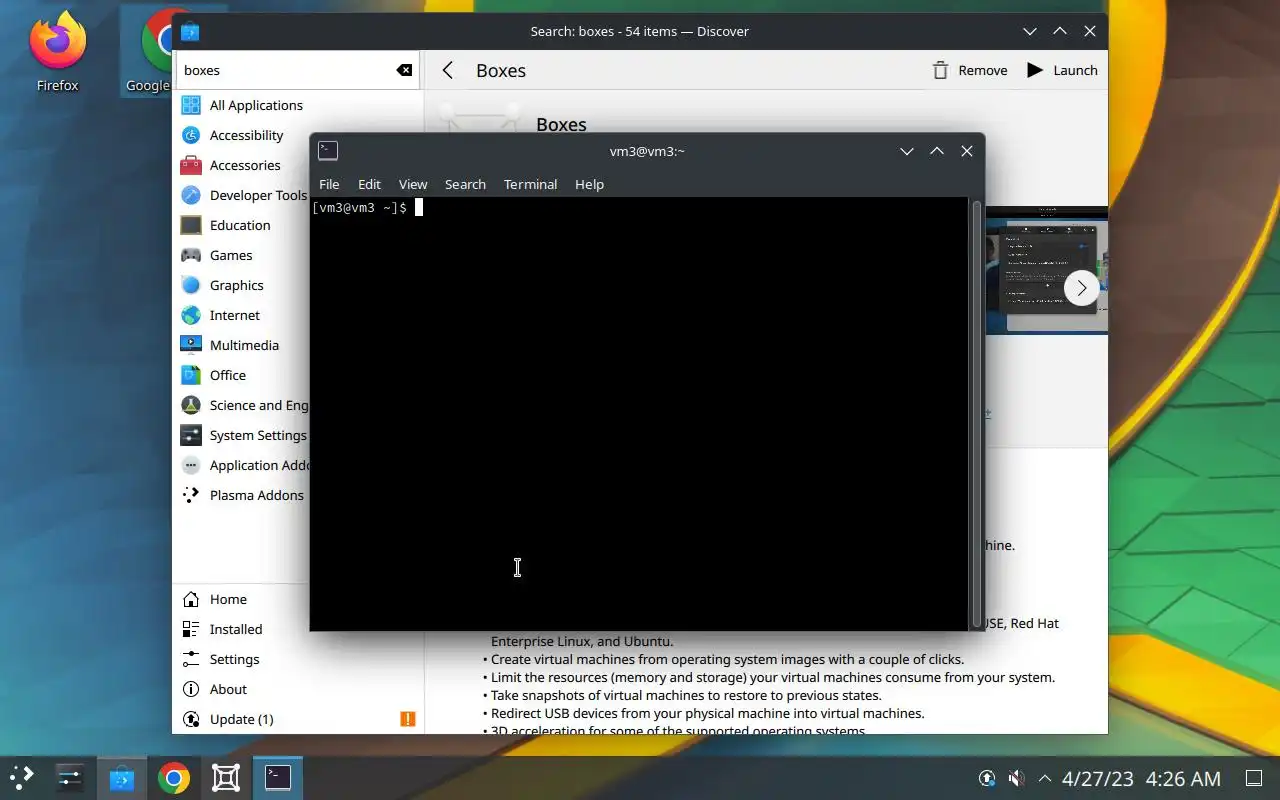The image size is (1280, 800).
Task: Open Firefox from the desktop icon
Action: click(57, 52)
